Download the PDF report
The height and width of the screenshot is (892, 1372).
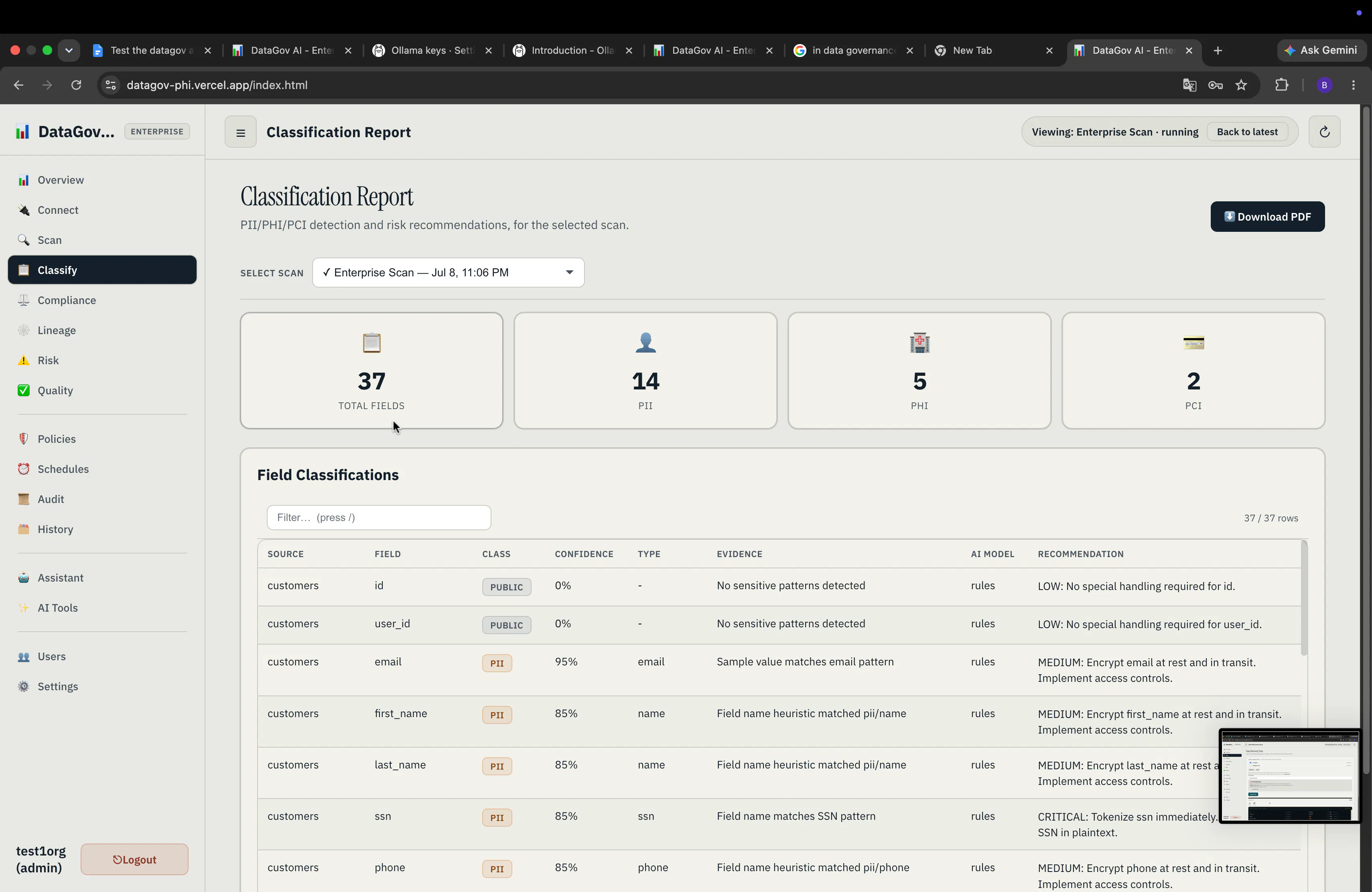[1267, 217]
